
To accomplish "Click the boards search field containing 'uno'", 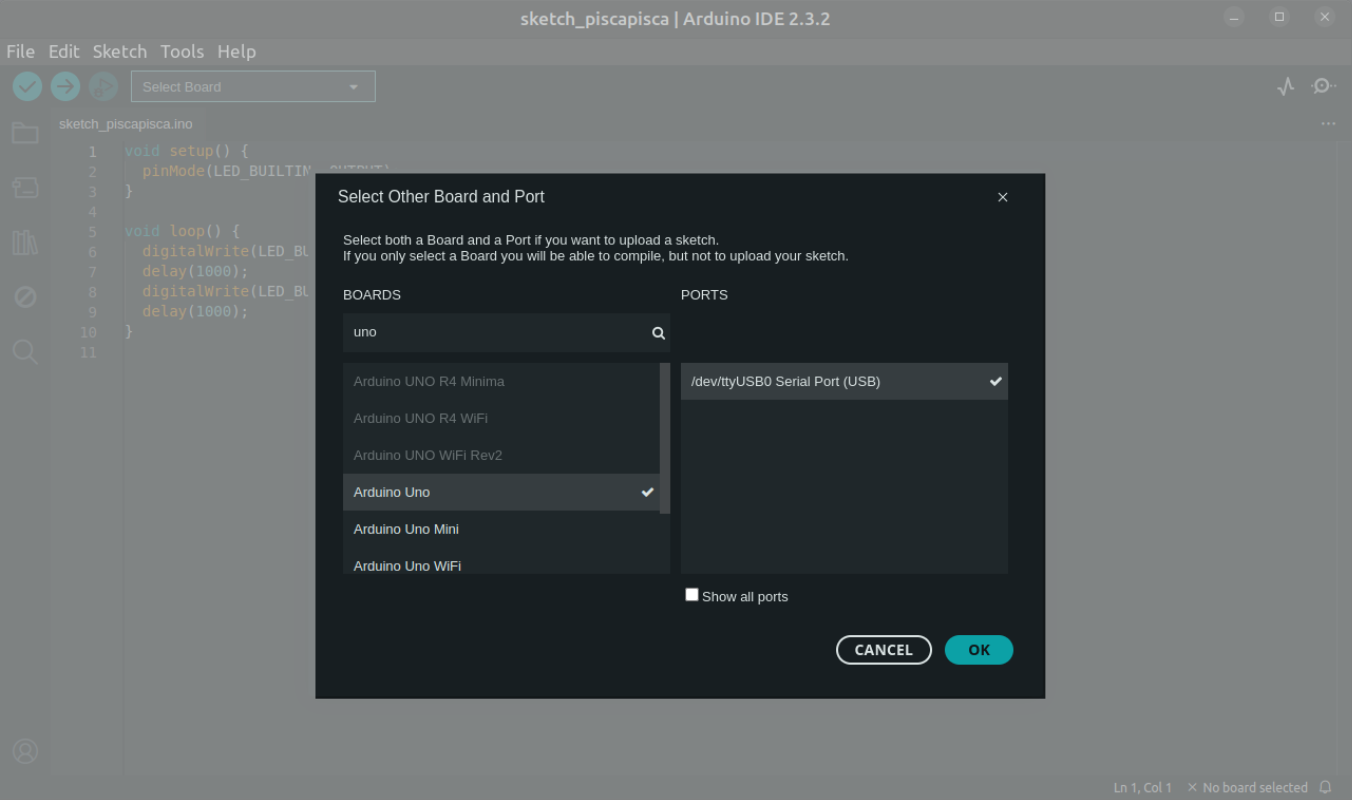I will [506, 333].
